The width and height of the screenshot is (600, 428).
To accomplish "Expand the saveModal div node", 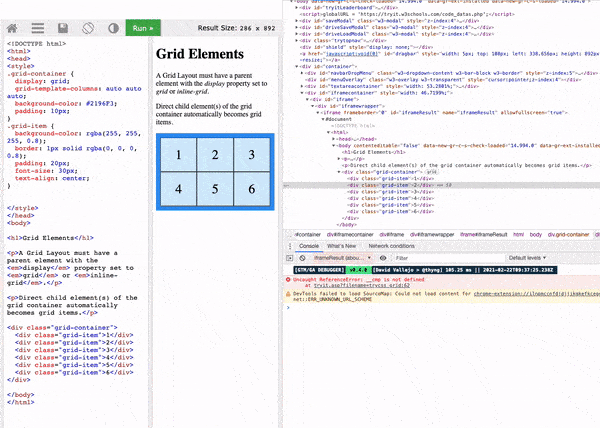I will pyautogui.click(x=297, y=21).
